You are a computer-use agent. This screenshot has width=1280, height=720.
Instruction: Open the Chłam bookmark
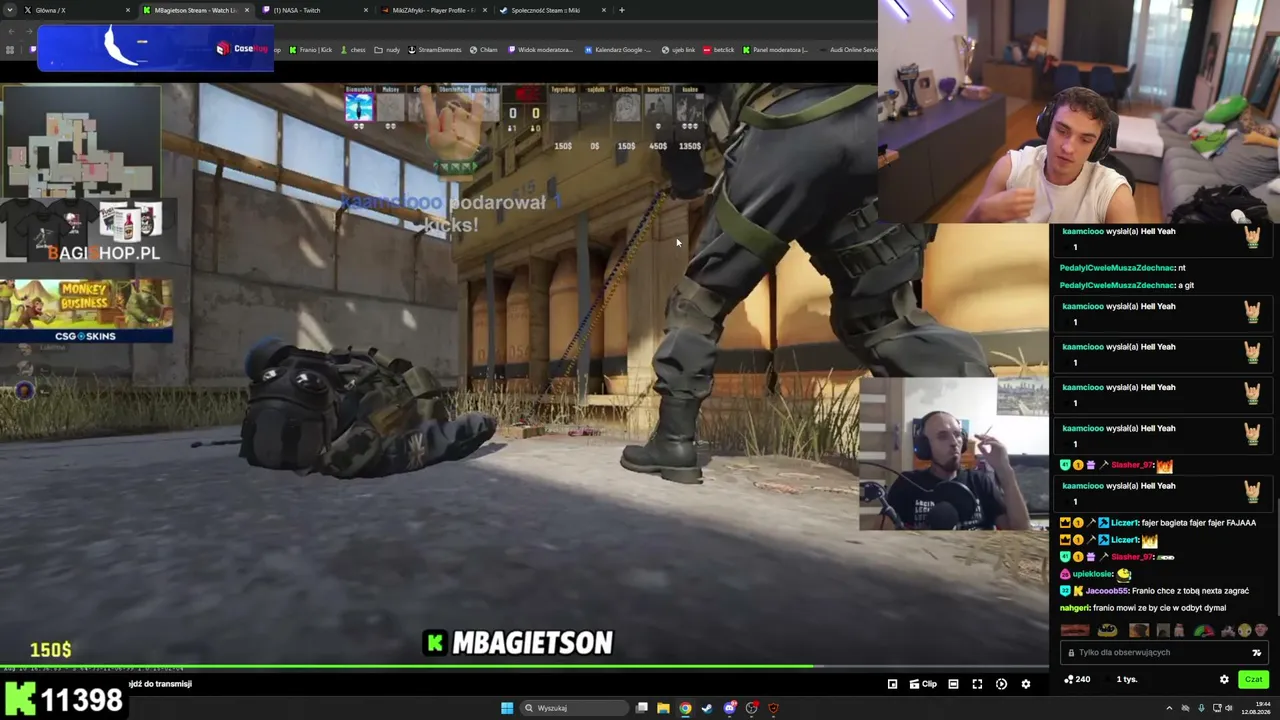coord(484,50)
